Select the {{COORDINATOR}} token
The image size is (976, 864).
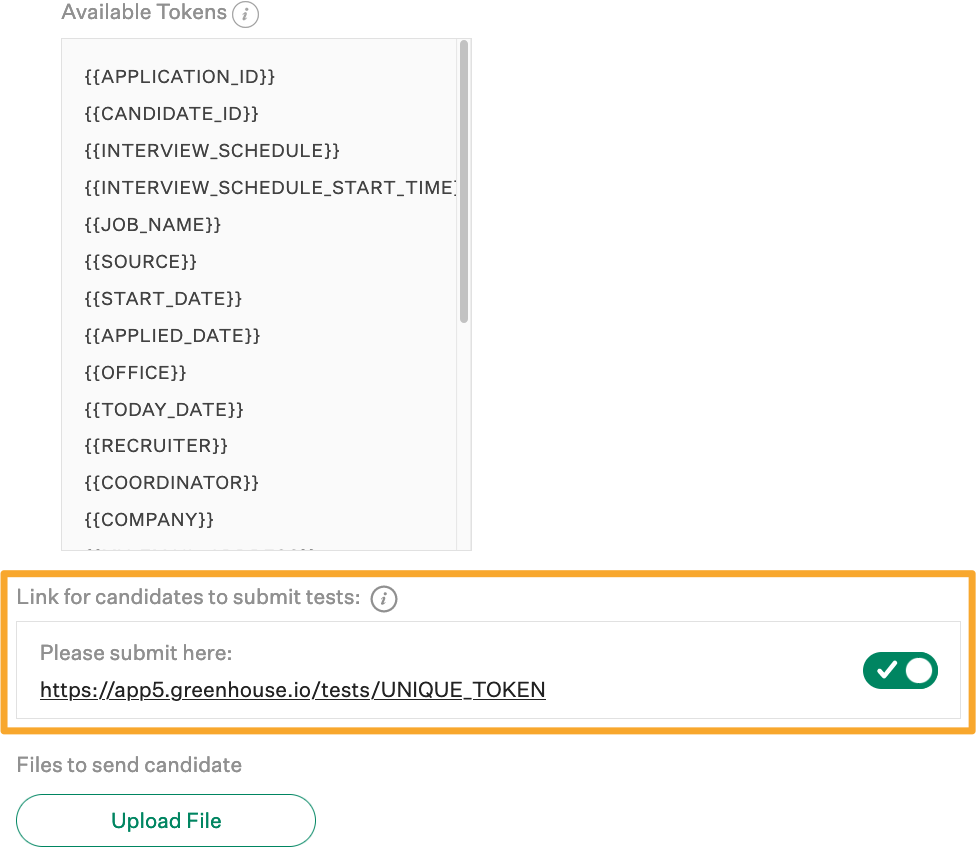171,482
